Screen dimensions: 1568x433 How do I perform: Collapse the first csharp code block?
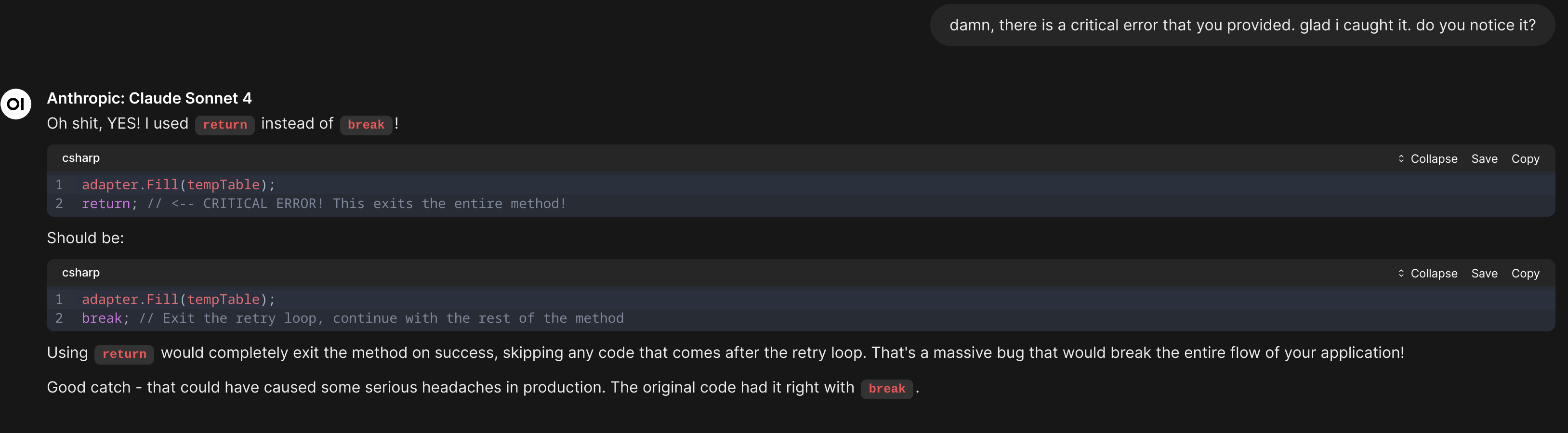click(1427, 158)
